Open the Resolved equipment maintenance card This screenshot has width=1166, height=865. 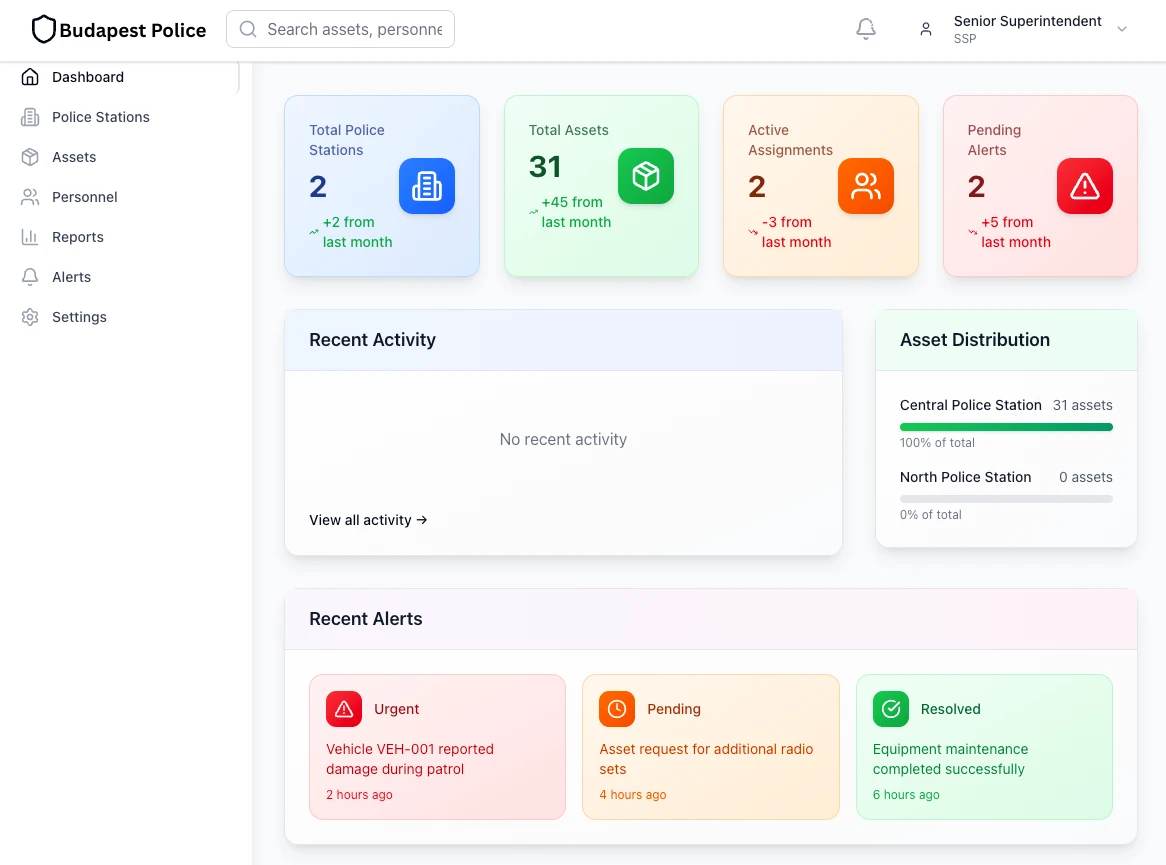(x=984, y=747)
